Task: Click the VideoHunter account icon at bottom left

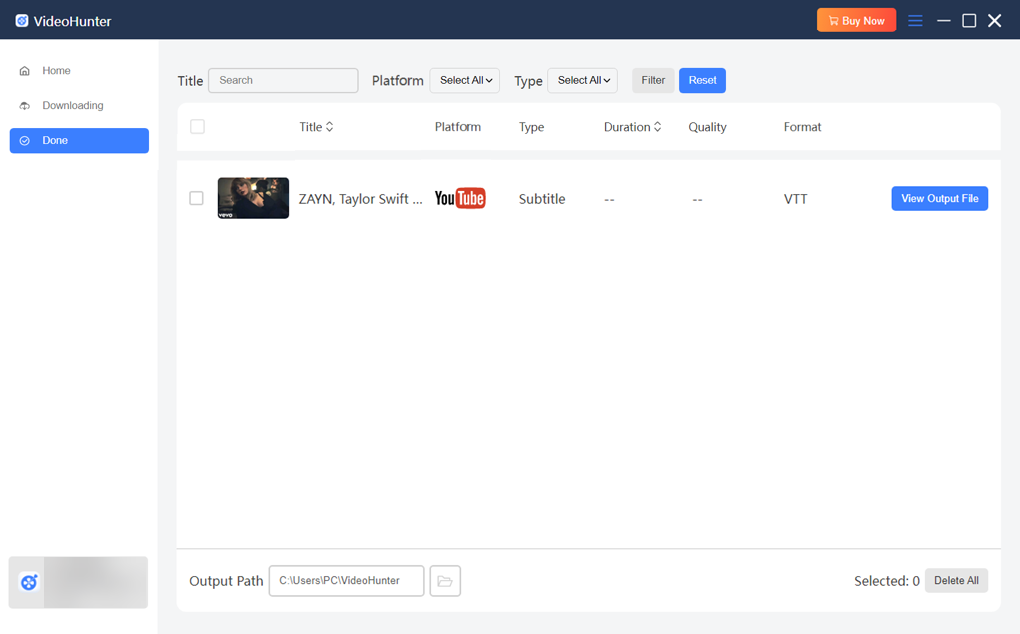Action: 29,582
